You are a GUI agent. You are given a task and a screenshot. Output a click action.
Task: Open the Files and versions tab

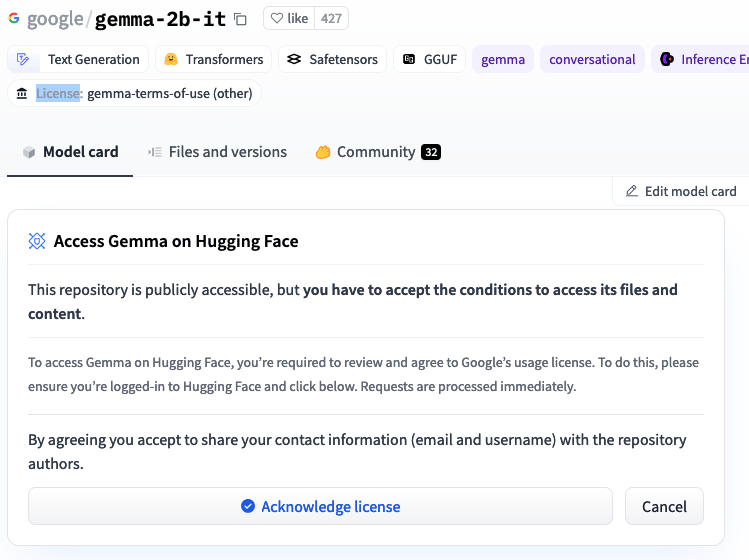pos(217,152)
